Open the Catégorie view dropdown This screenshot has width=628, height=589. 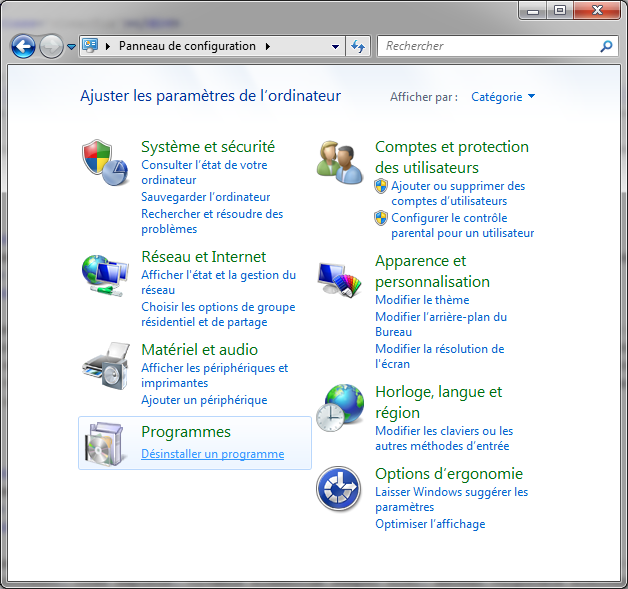503,97
